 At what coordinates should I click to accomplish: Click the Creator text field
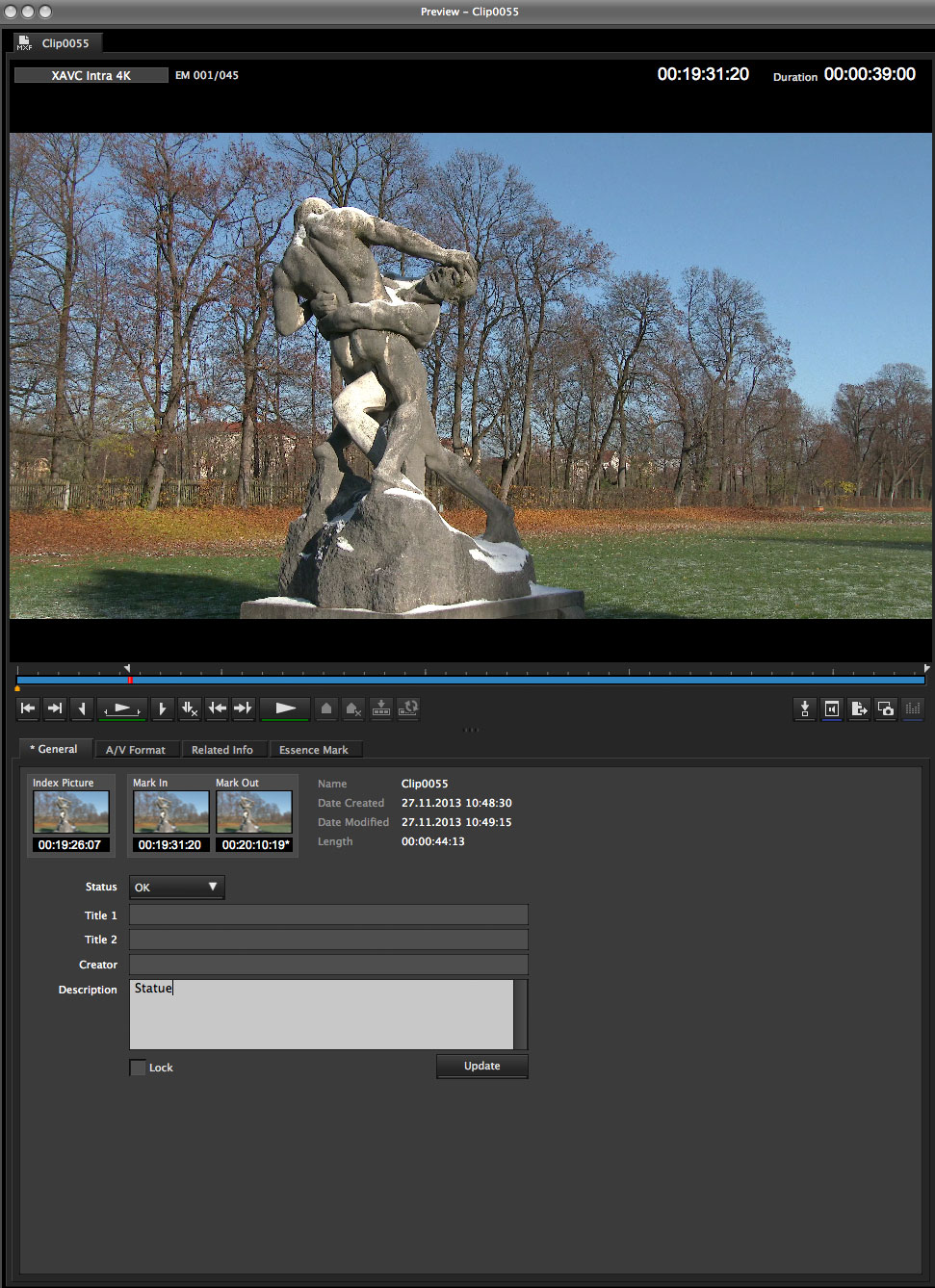pyautogui.click(x=328, y=965)
